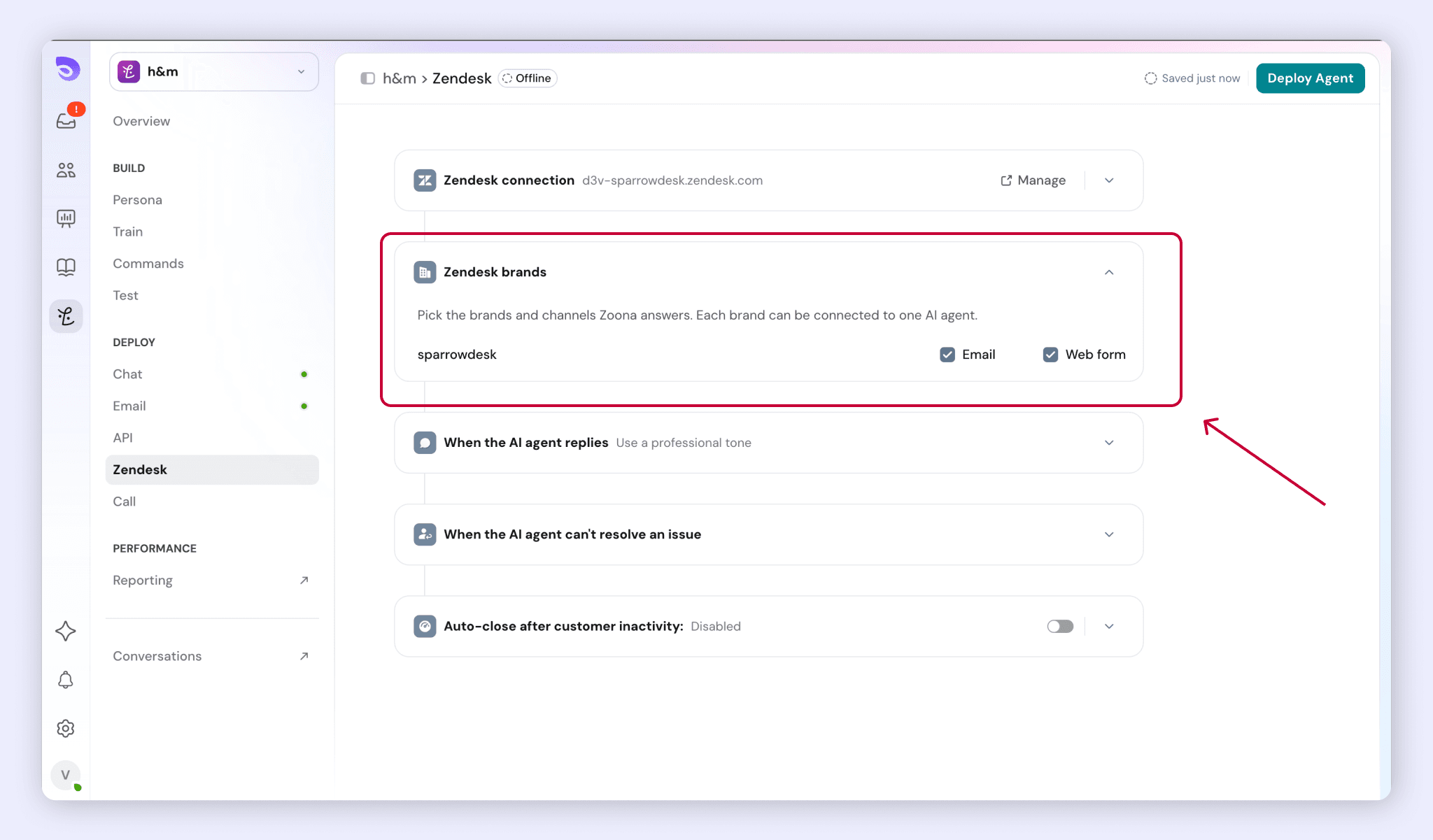Open the Persona page
Screen dimensions: 1433x840
137,200
